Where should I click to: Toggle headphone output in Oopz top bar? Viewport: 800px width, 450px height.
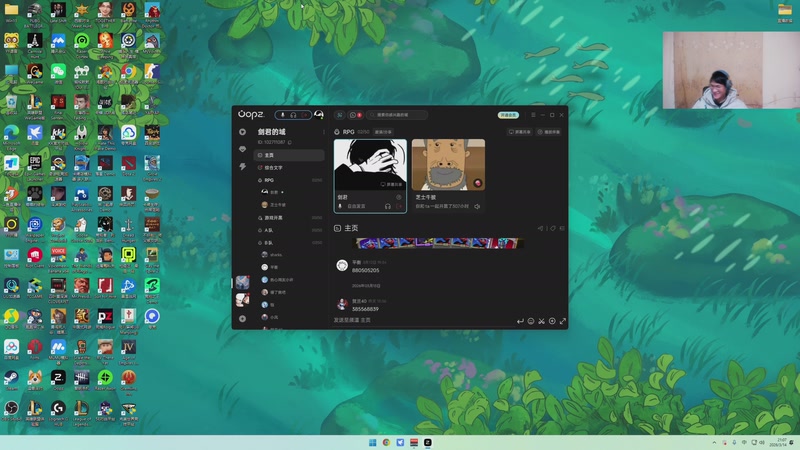[293, 115]
